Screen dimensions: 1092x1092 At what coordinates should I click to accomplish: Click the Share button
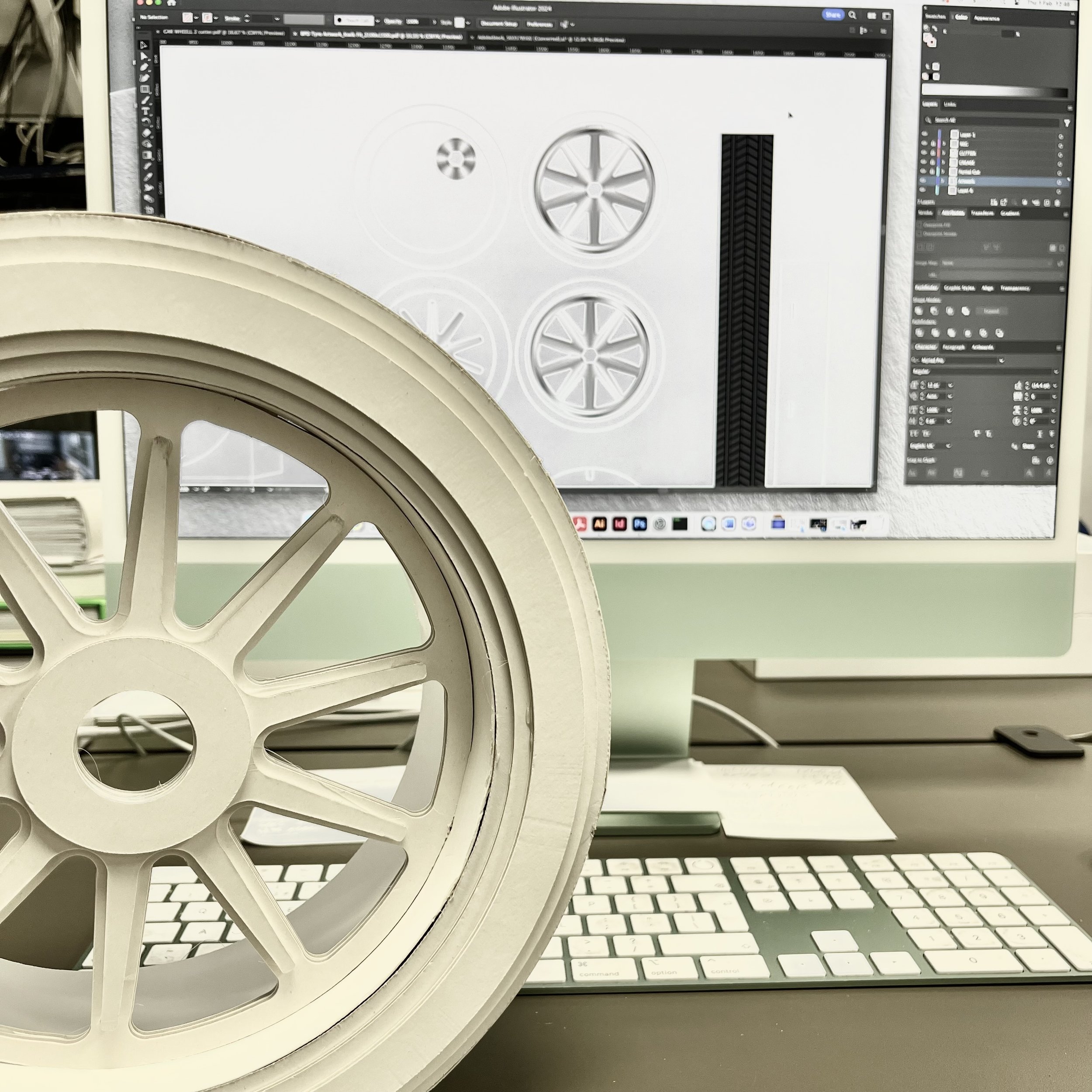click(x=832, y=15)
